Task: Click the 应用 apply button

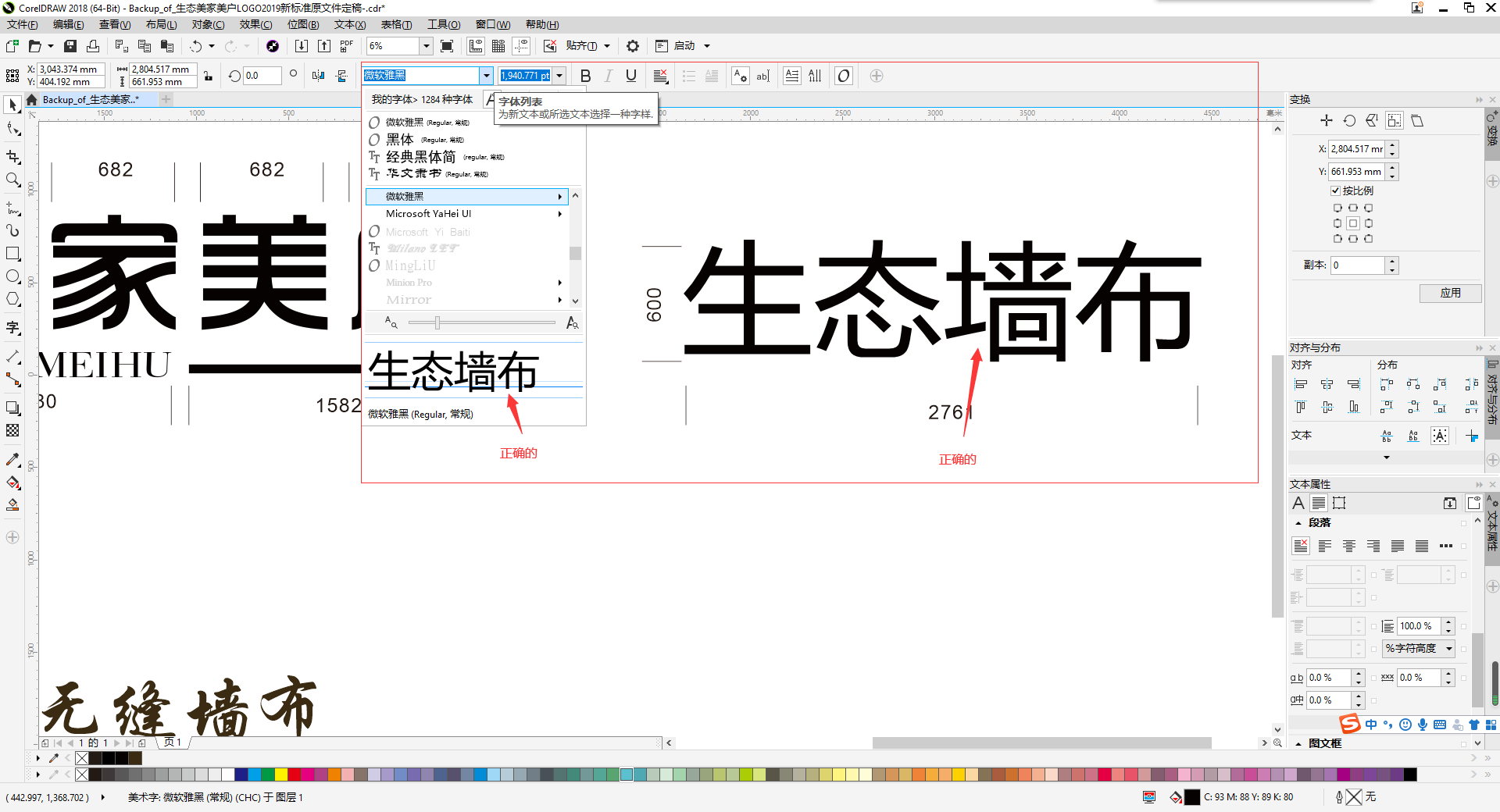Action: (1450, 293)
